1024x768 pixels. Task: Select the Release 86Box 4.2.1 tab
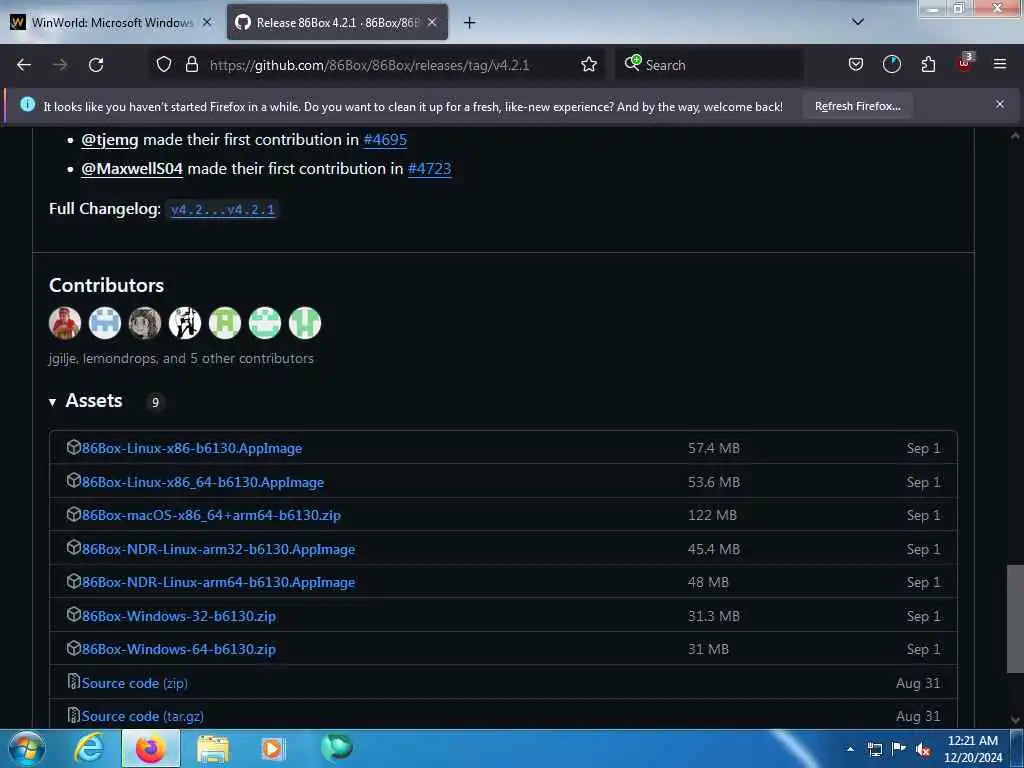click(337, 22)
